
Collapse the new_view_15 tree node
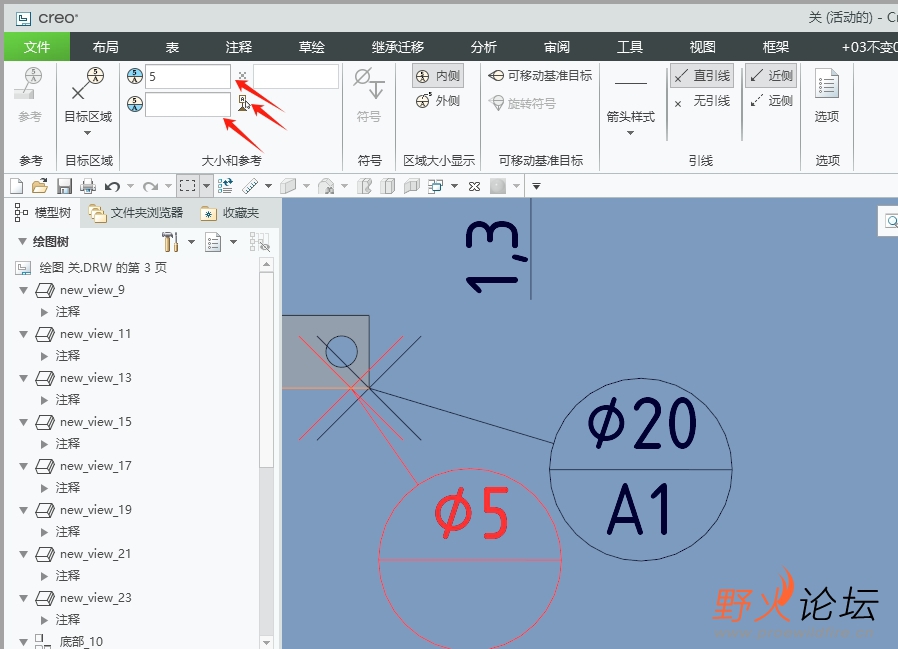pyautogui.click(x=23, y=422)
